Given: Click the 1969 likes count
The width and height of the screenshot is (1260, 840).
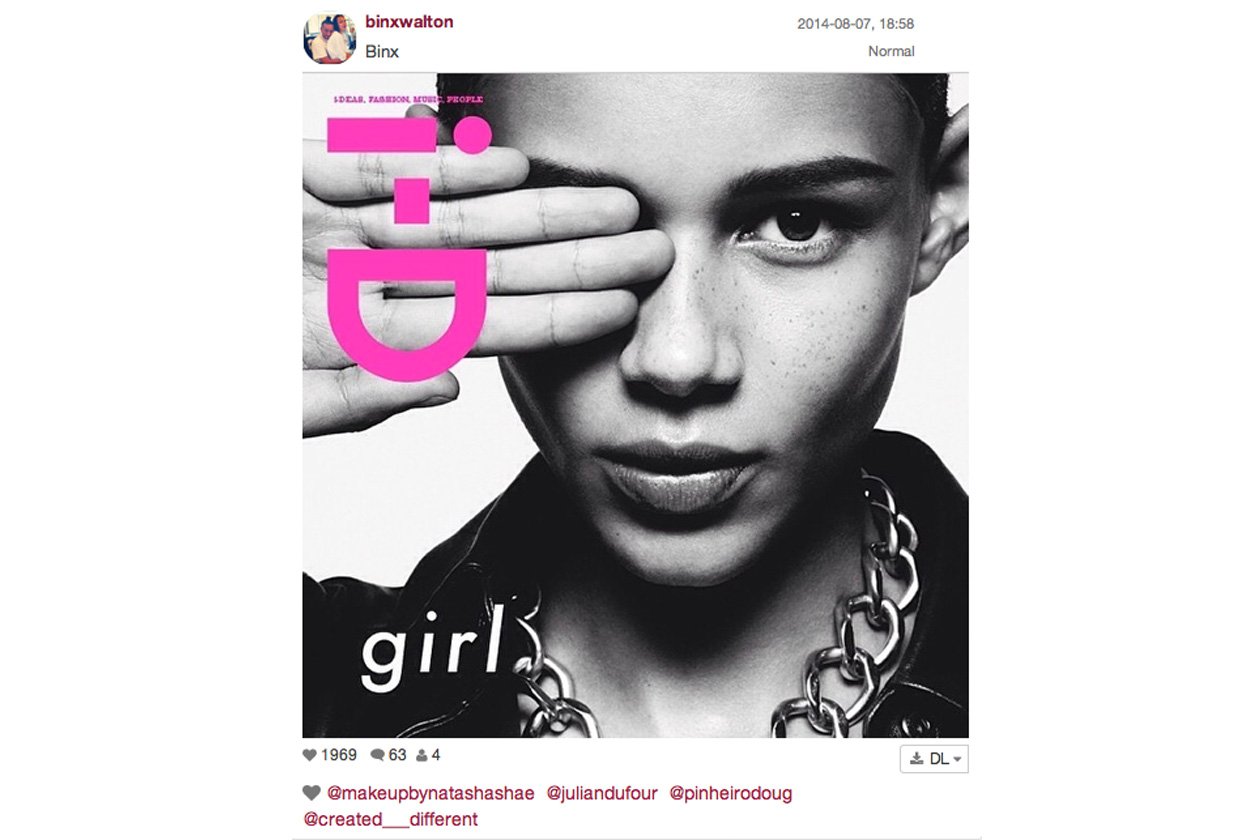Looking at the screenshot, I should 339,755.
